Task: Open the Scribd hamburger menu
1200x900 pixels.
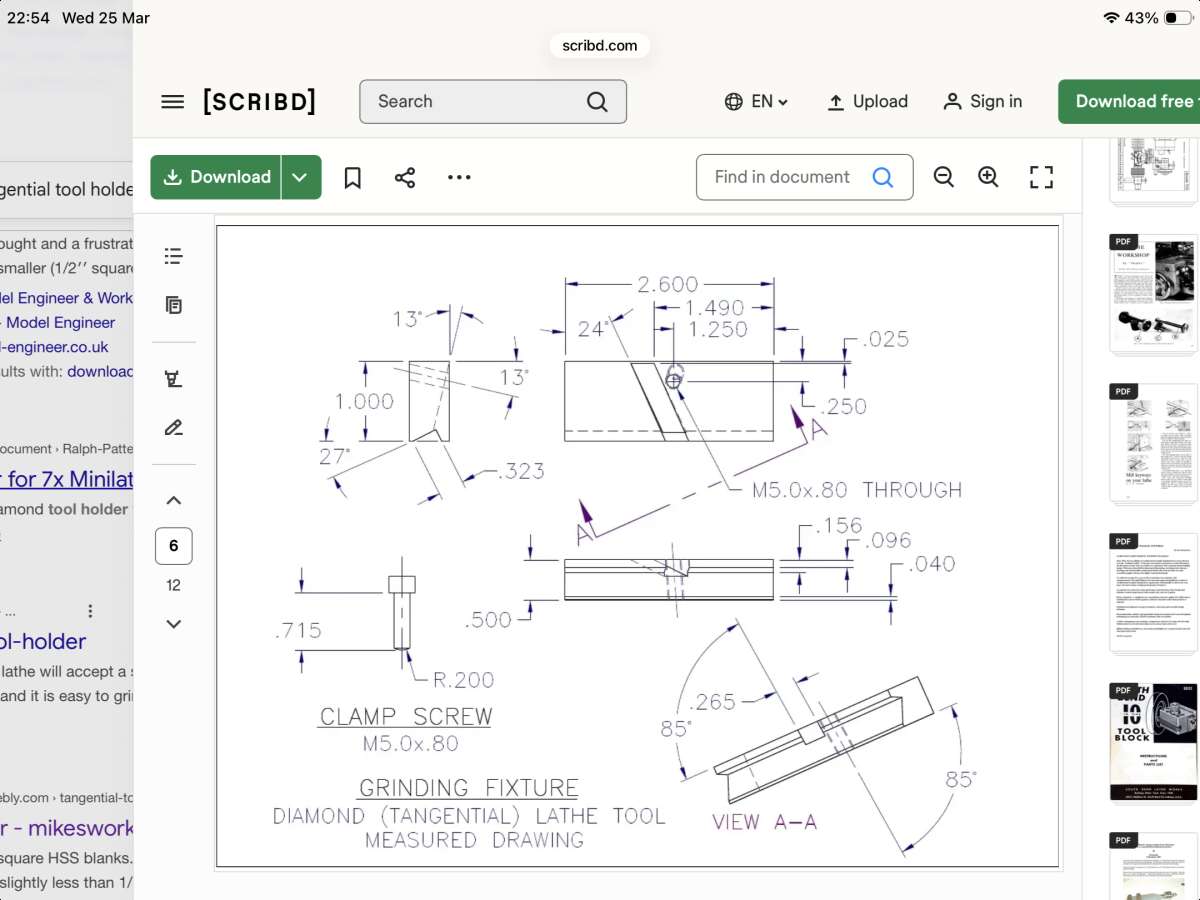Action: pyautogui.click(x=173, y=102)
